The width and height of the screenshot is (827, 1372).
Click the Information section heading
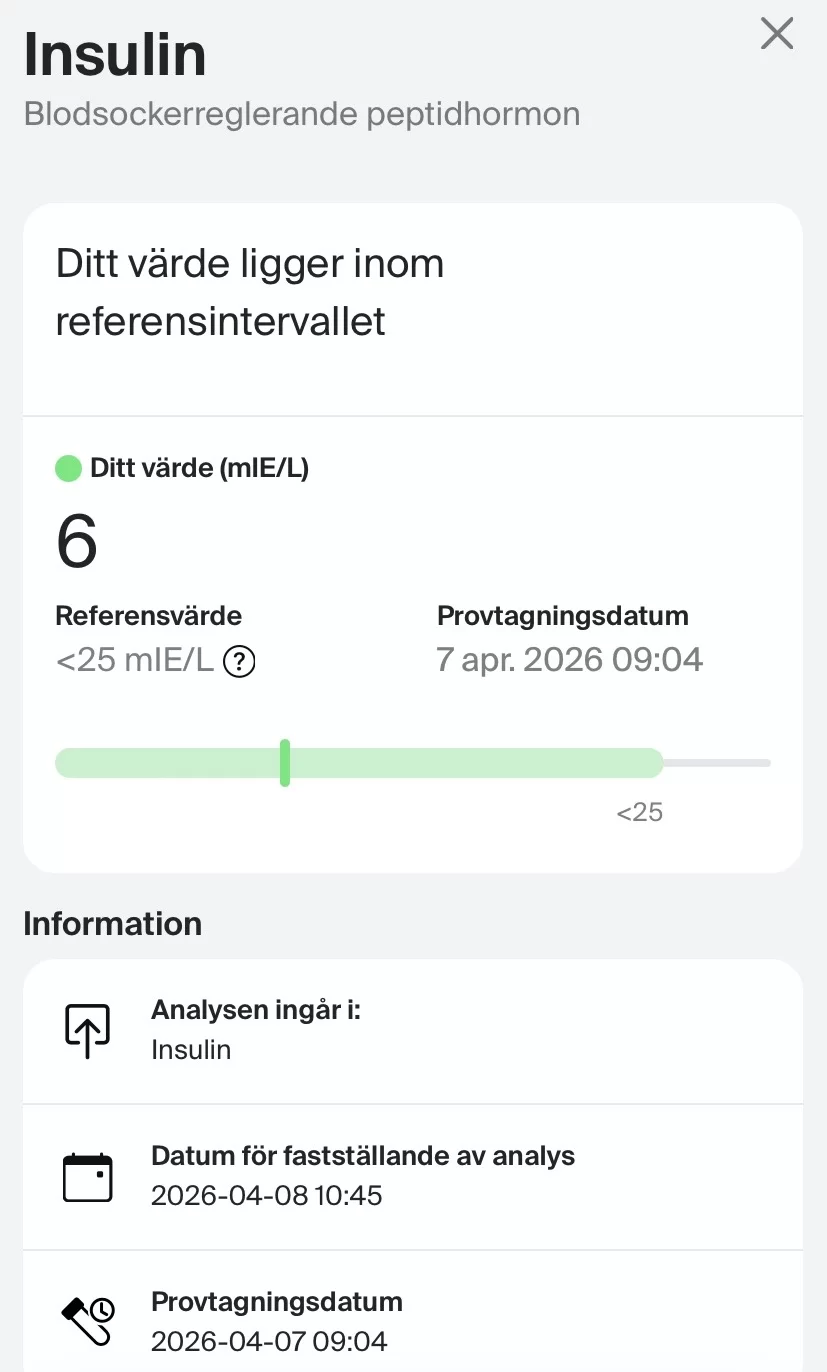[112, 923]
